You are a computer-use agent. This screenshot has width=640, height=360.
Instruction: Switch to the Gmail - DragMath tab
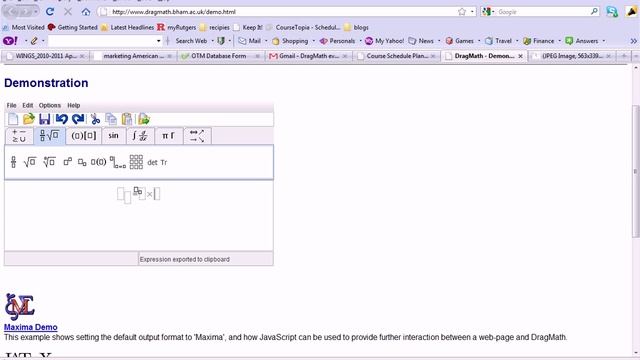[x=309, y=56]
